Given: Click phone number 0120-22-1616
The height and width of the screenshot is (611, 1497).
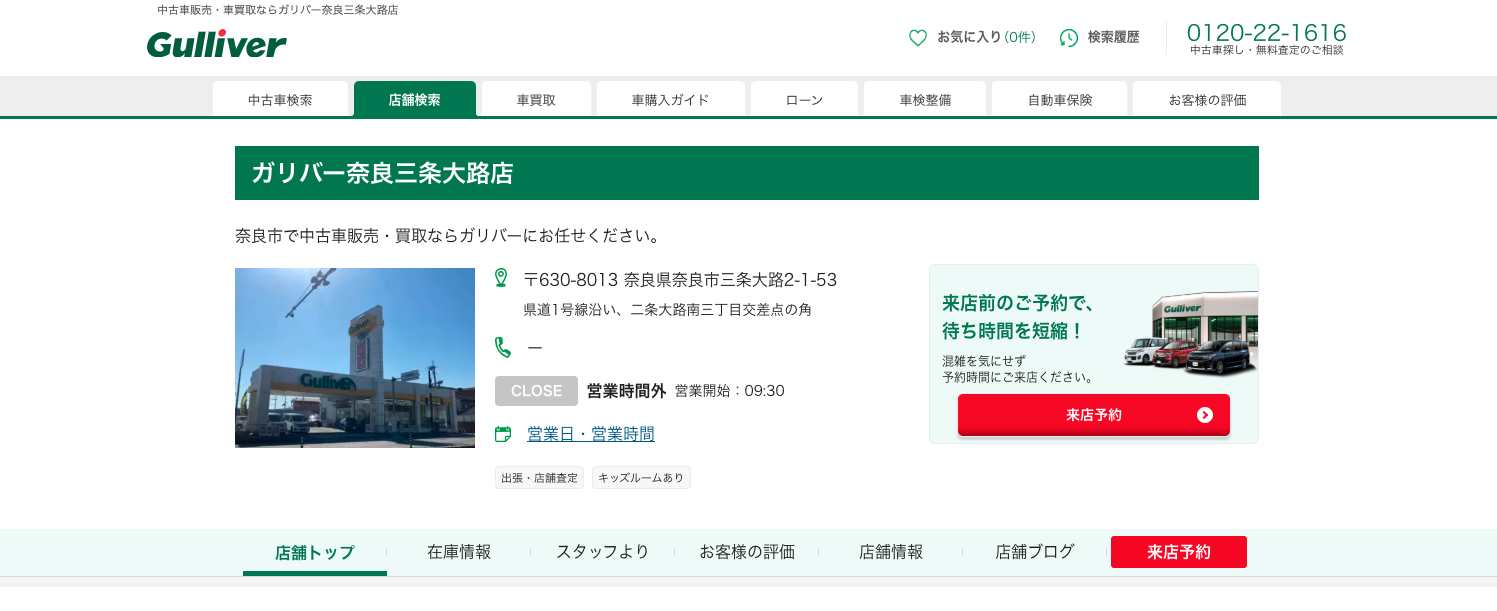Looking at the screenshot, I should pyautogui.click(x=1267, y=32).
